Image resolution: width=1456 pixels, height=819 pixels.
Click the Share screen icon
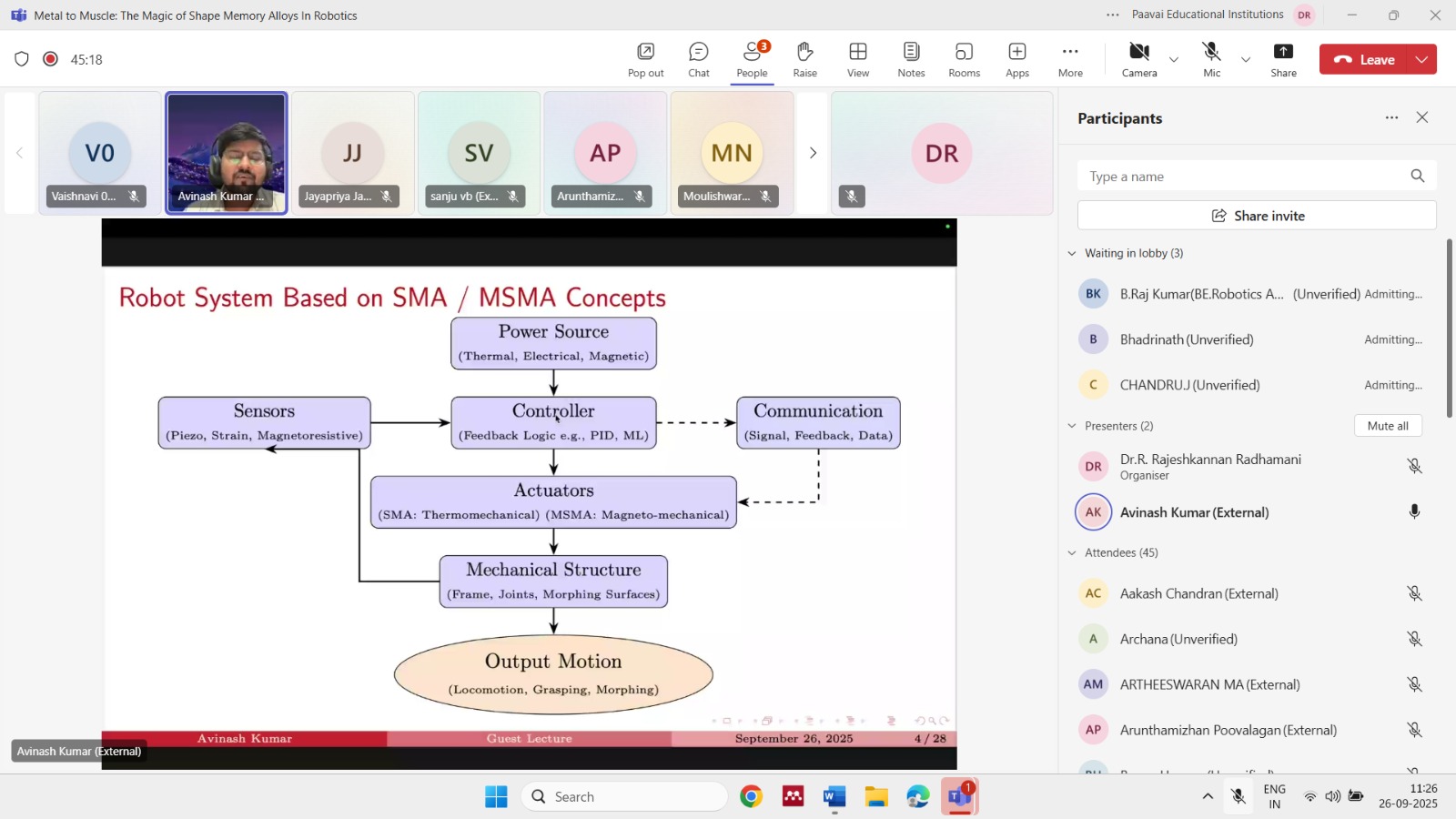click(1283, 59)
